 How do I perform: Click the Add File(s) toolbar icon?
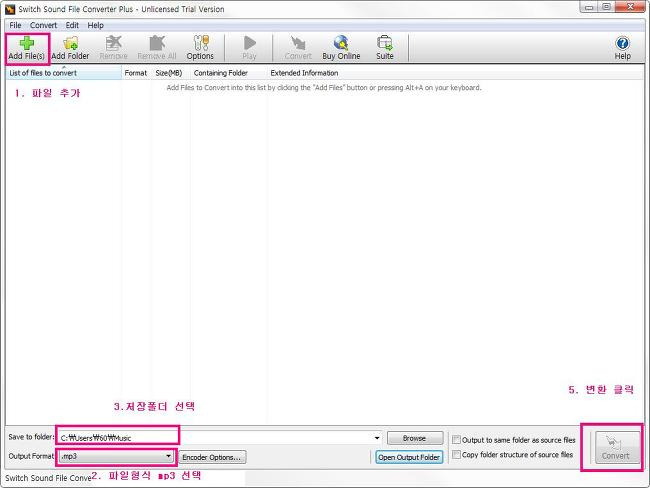coord(27,48)
